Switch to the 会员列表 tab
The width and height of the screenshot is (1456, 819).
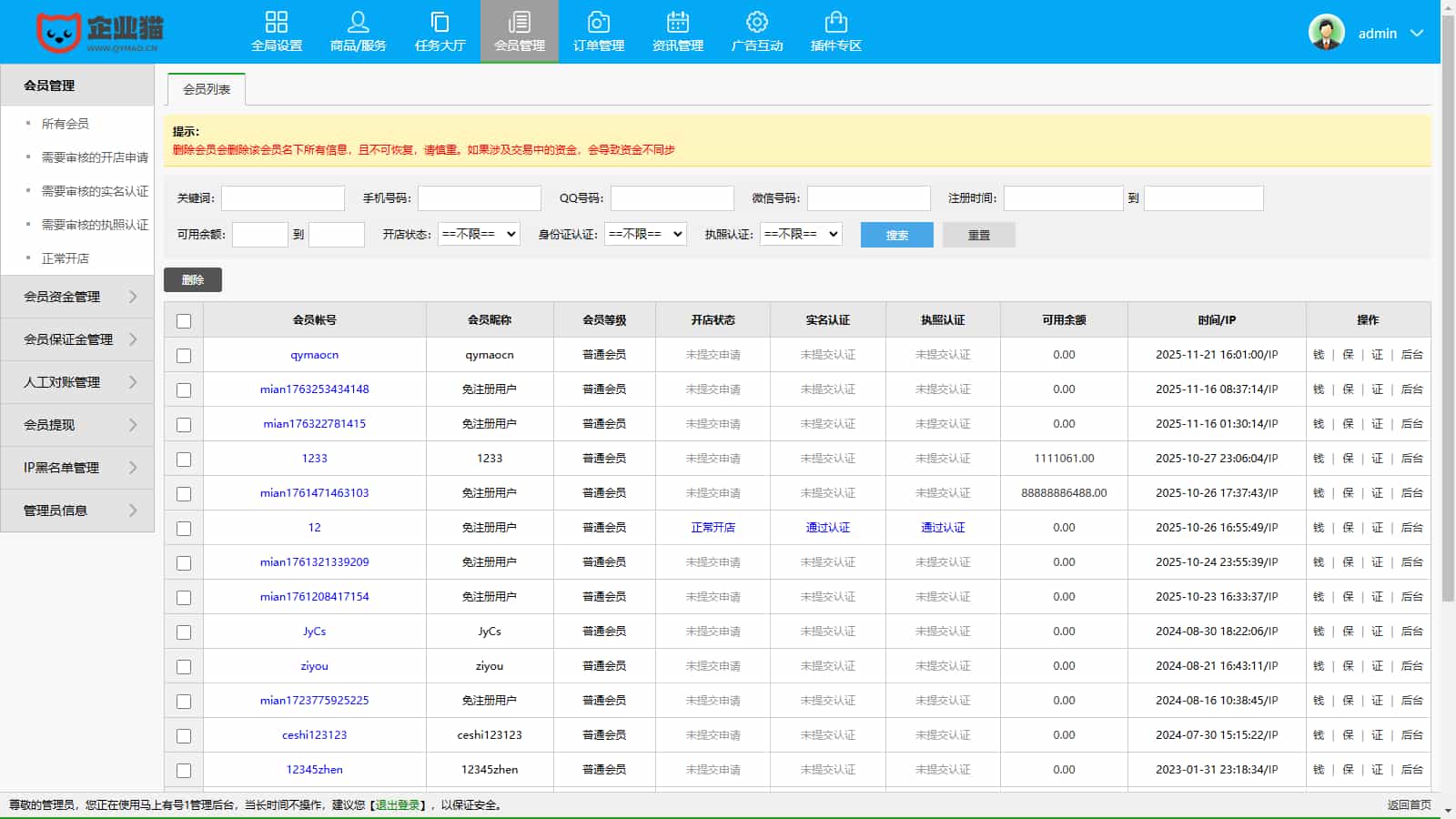point(207,89)
